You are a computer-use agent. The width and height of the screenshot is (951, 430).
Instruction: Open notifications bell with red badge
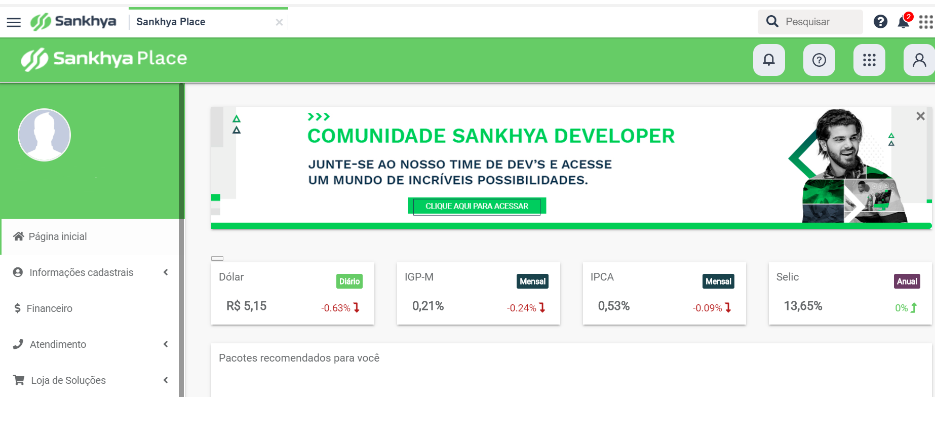tap(904, 21)
